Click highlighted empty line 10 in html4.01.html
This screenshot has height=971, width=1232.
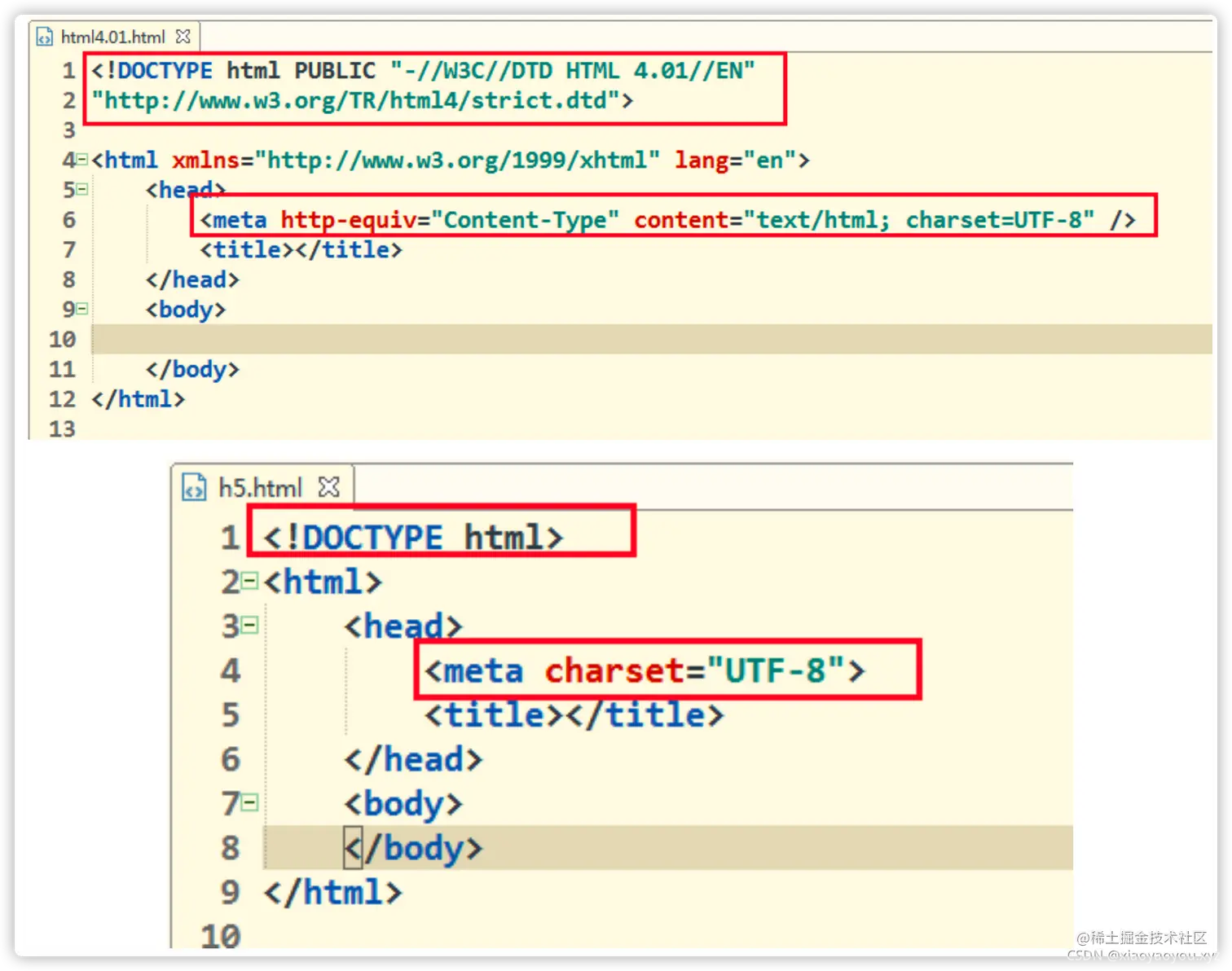652,339
